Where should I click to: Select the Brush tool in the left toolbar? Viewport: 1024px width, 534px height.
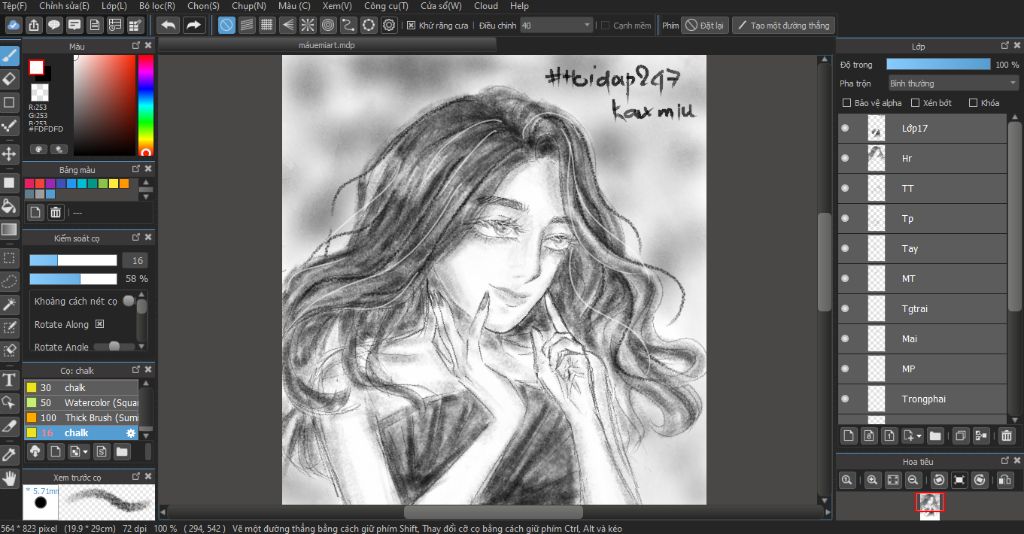9,57
